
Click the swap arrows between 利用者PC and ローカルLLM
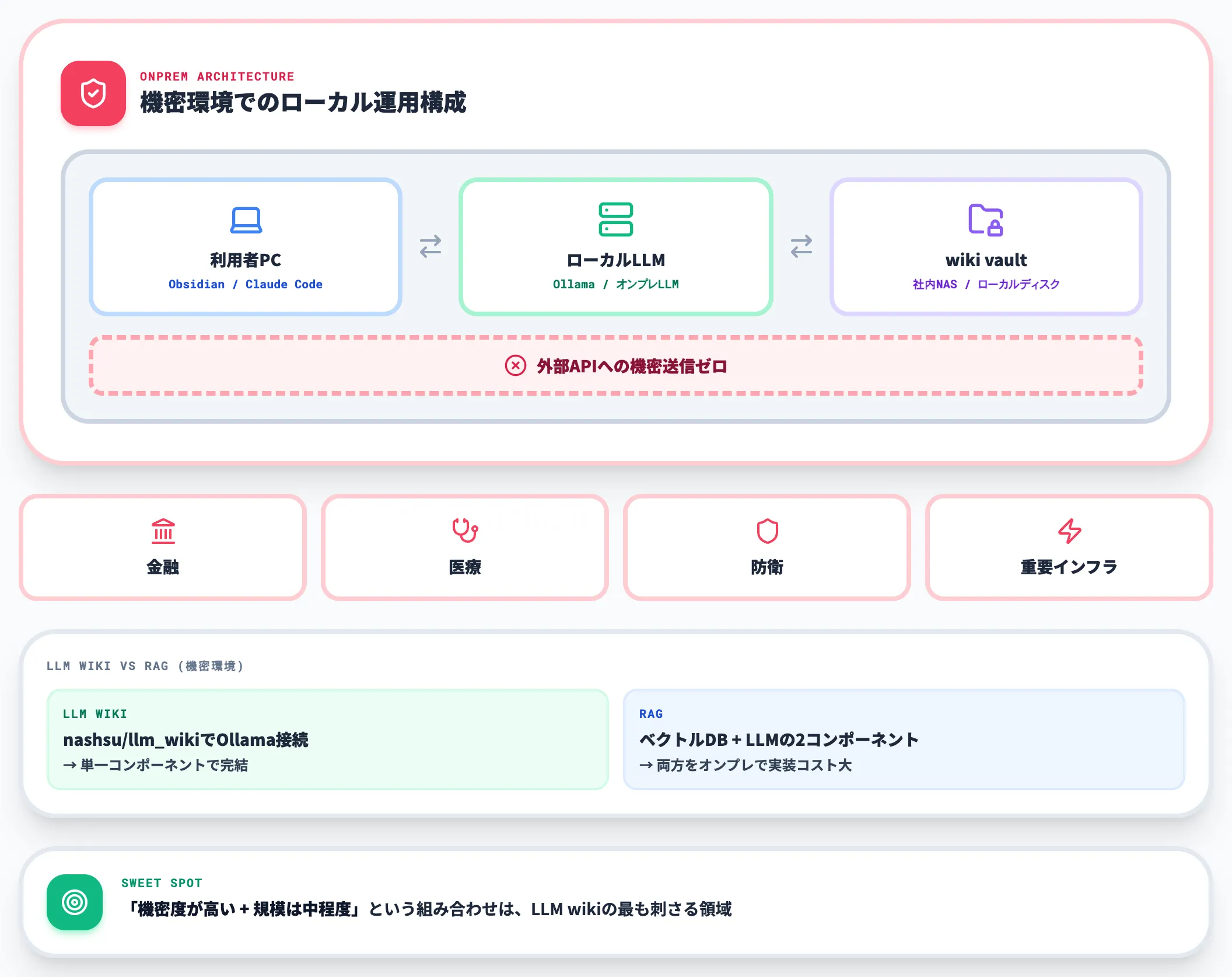coord(430,246)
